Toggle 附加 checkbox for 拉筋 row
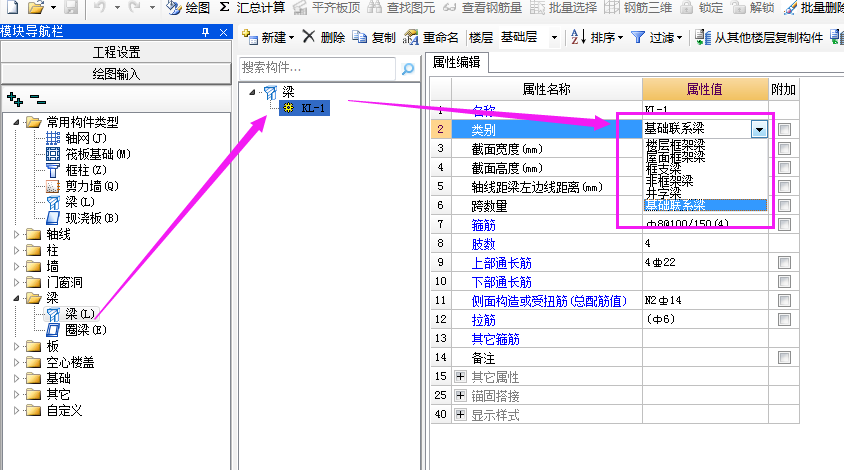 (x=784, y=320)
